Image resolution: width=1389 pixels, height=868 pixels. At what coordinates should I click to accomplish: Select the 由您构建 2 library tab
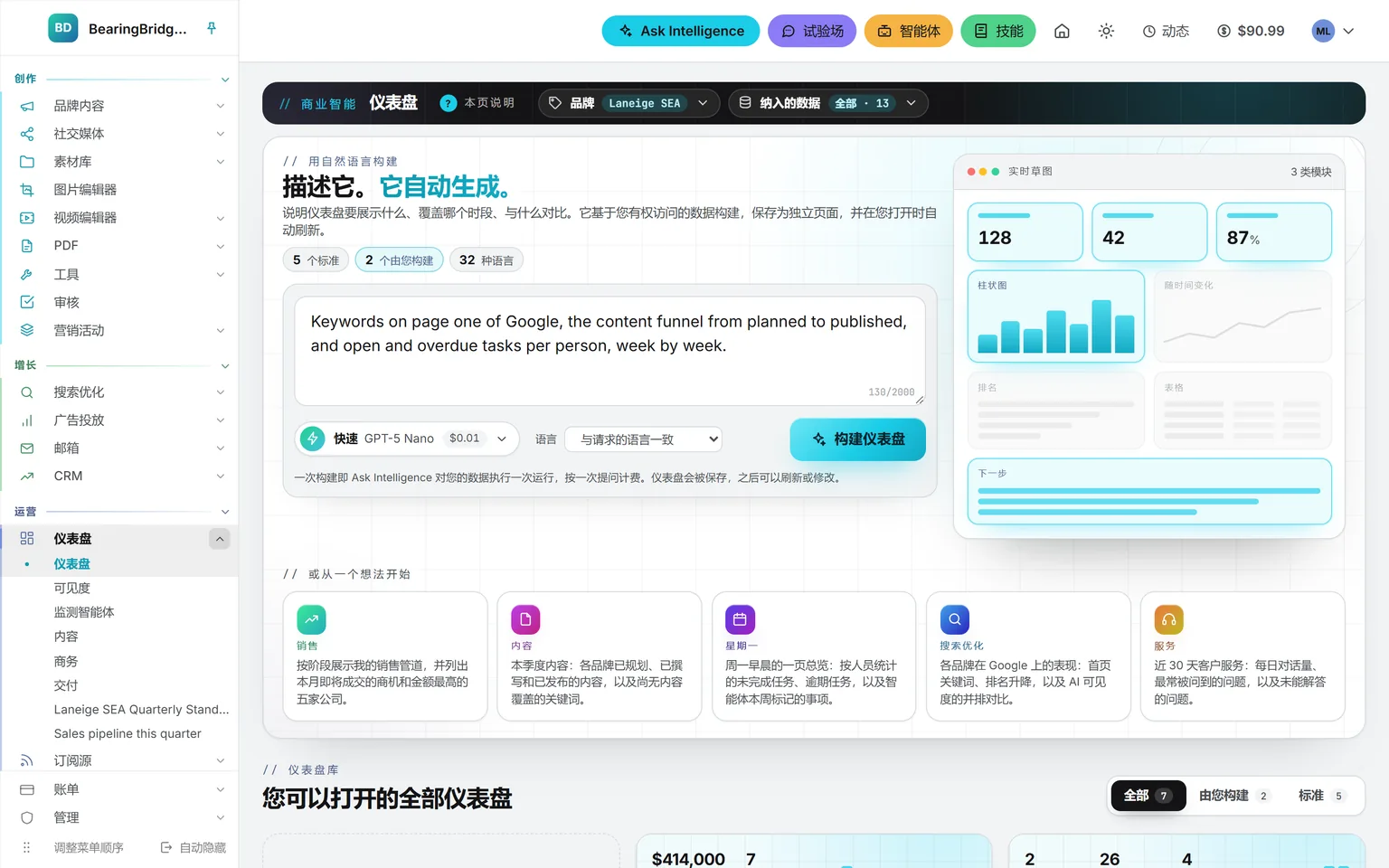tap(1234, 796)
